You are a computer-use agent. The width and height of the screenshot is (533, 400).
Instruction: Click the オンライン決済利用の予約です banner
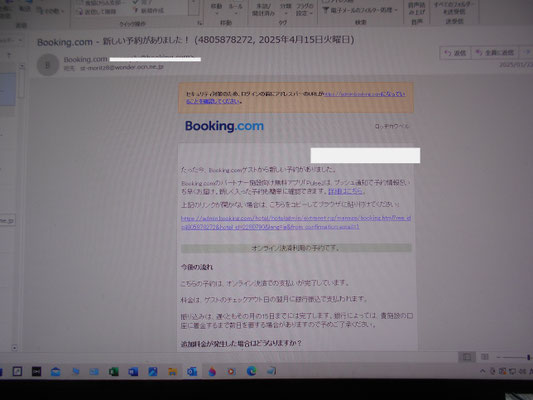coord(296,248)
